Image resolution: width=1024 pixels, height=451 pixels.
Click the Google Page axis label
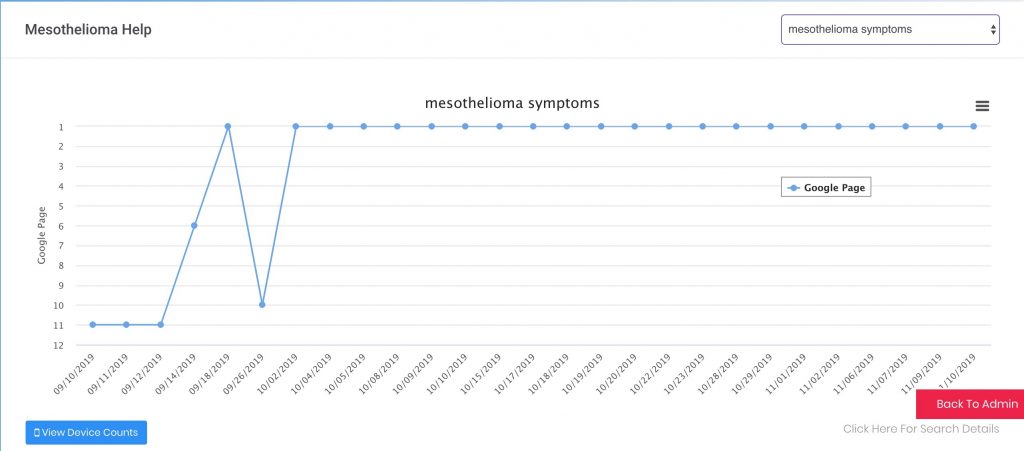tap(42, 236)
